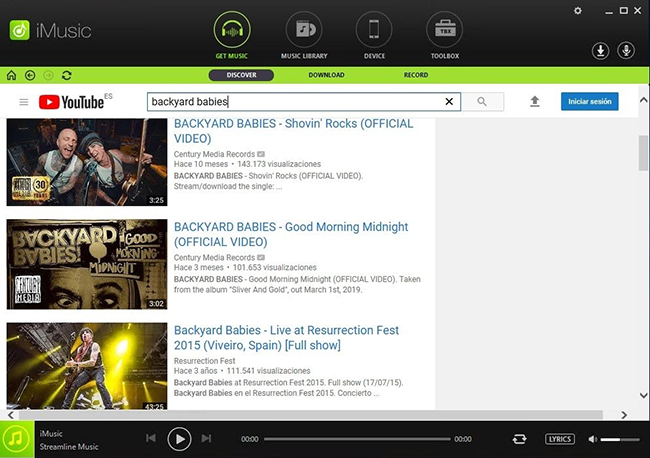
Task: Maximize the iMusic window
Action: 623,11
